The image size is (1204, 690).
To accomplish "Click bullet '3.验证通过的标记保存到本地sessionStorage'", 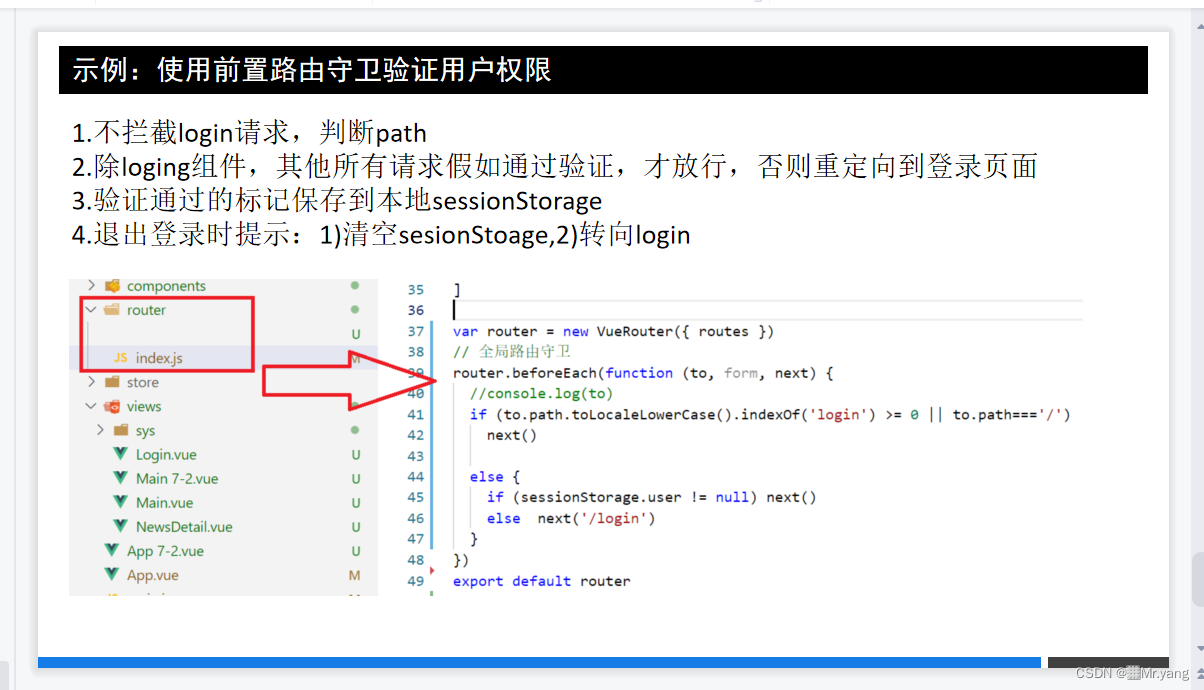I will 337,201.
